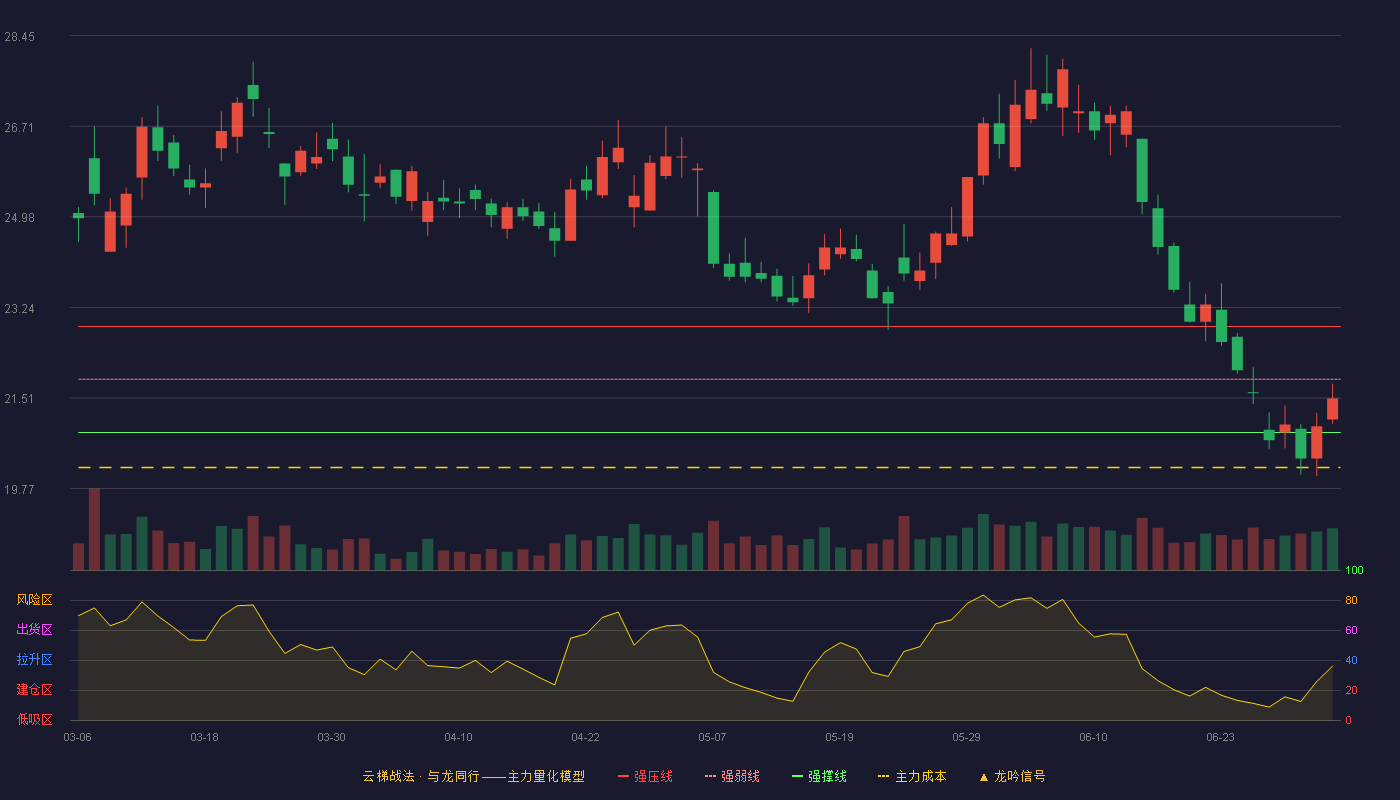
Task: Toggle the 主力成本 legend item
Action: pyautogui.click(x=912, y=776)
